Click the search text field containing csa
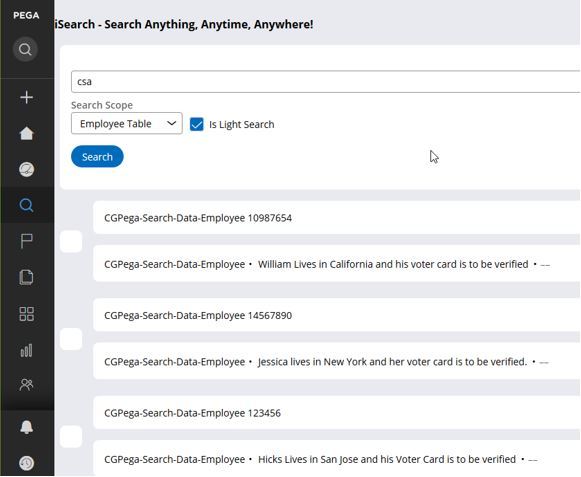The height and width of the screenshot is (477, 581). 325,82
